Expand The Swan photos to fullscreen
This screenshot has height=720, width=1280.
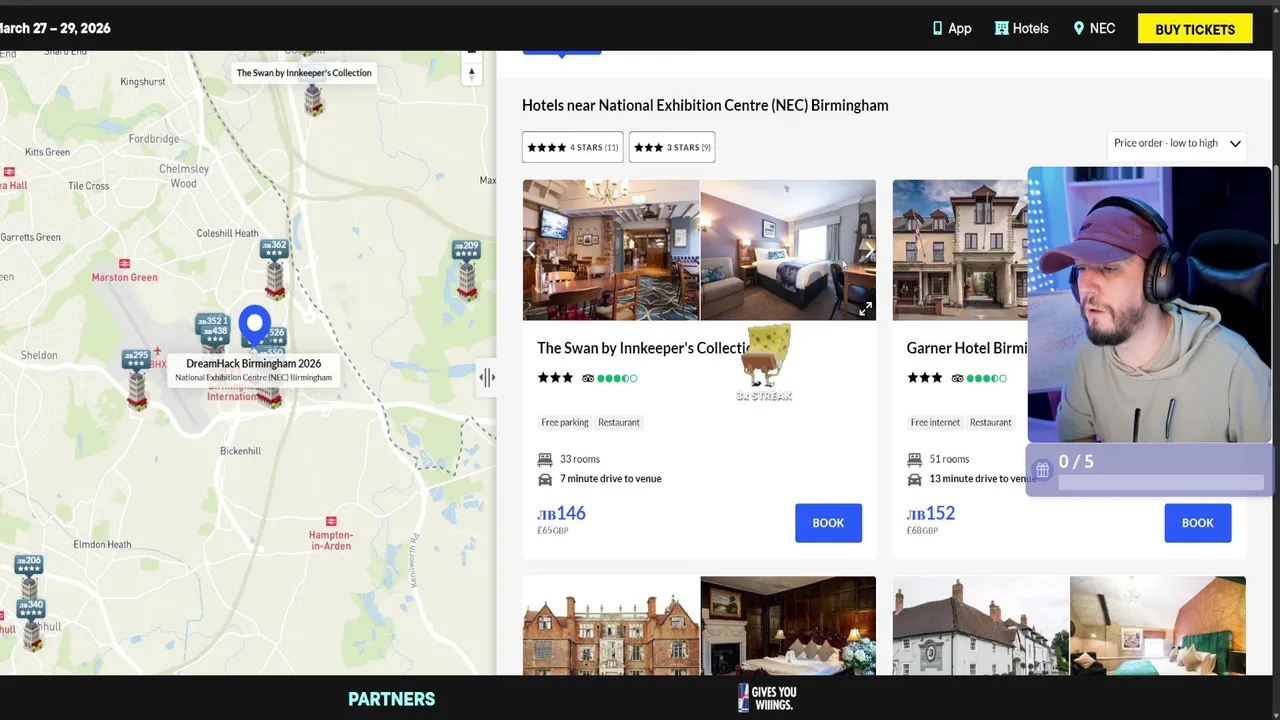click(x=865, y=309)
